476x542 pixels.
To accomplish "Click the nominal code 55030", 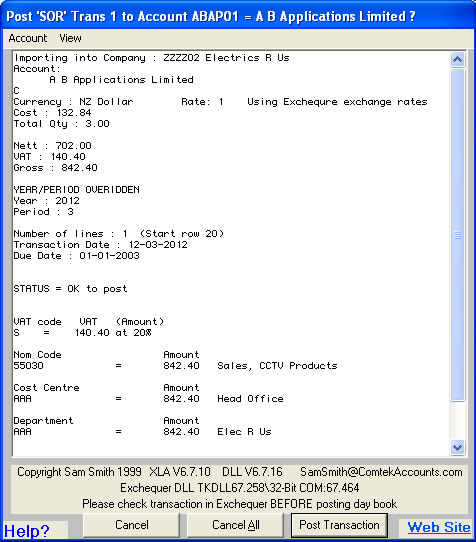I will pyautogui.click(x=28, y=366).
